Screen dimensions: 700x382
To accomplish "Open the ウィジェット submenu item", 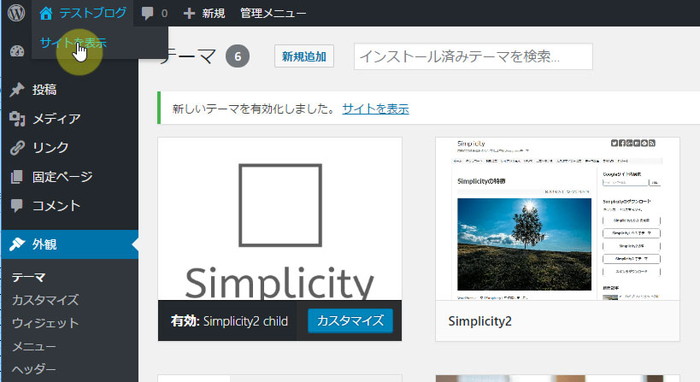I will click(x=46, y=323).
